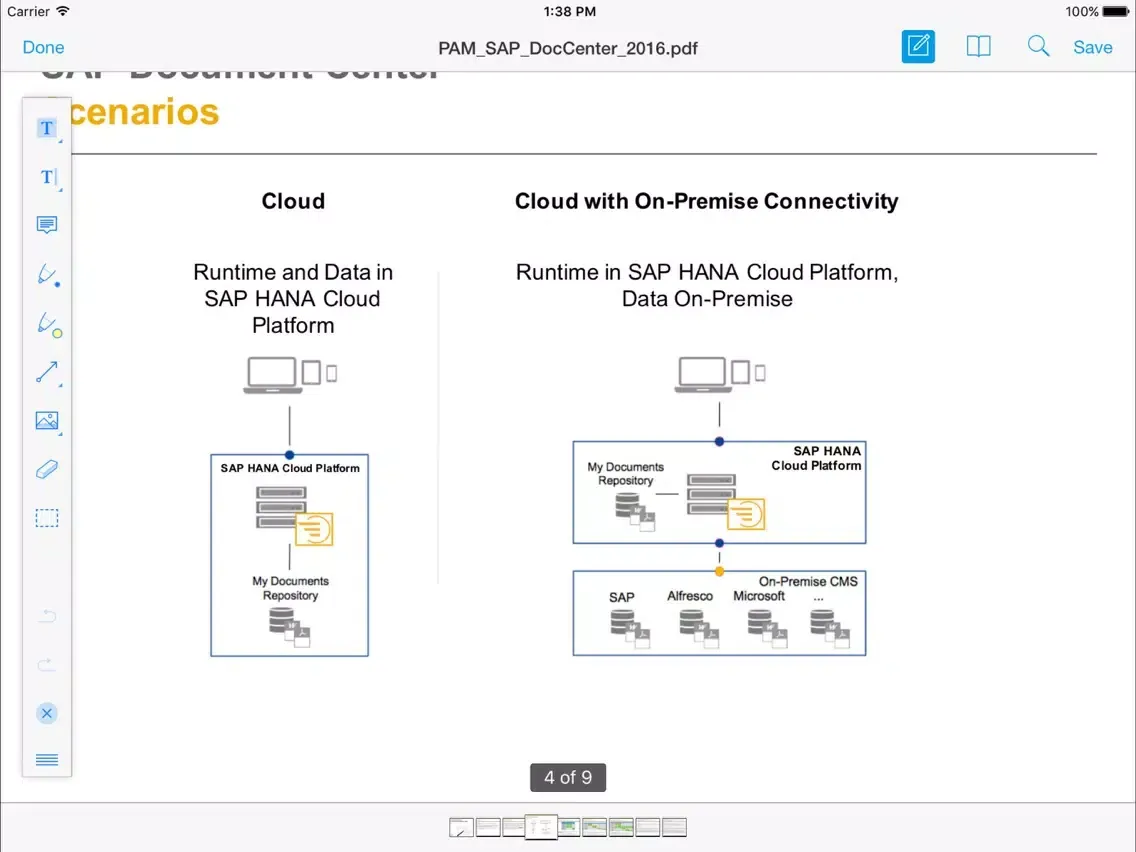Tap the Wi-Fi status icon
The width and height of the screenshot is (1136, 852).
[x=63, y=11]
